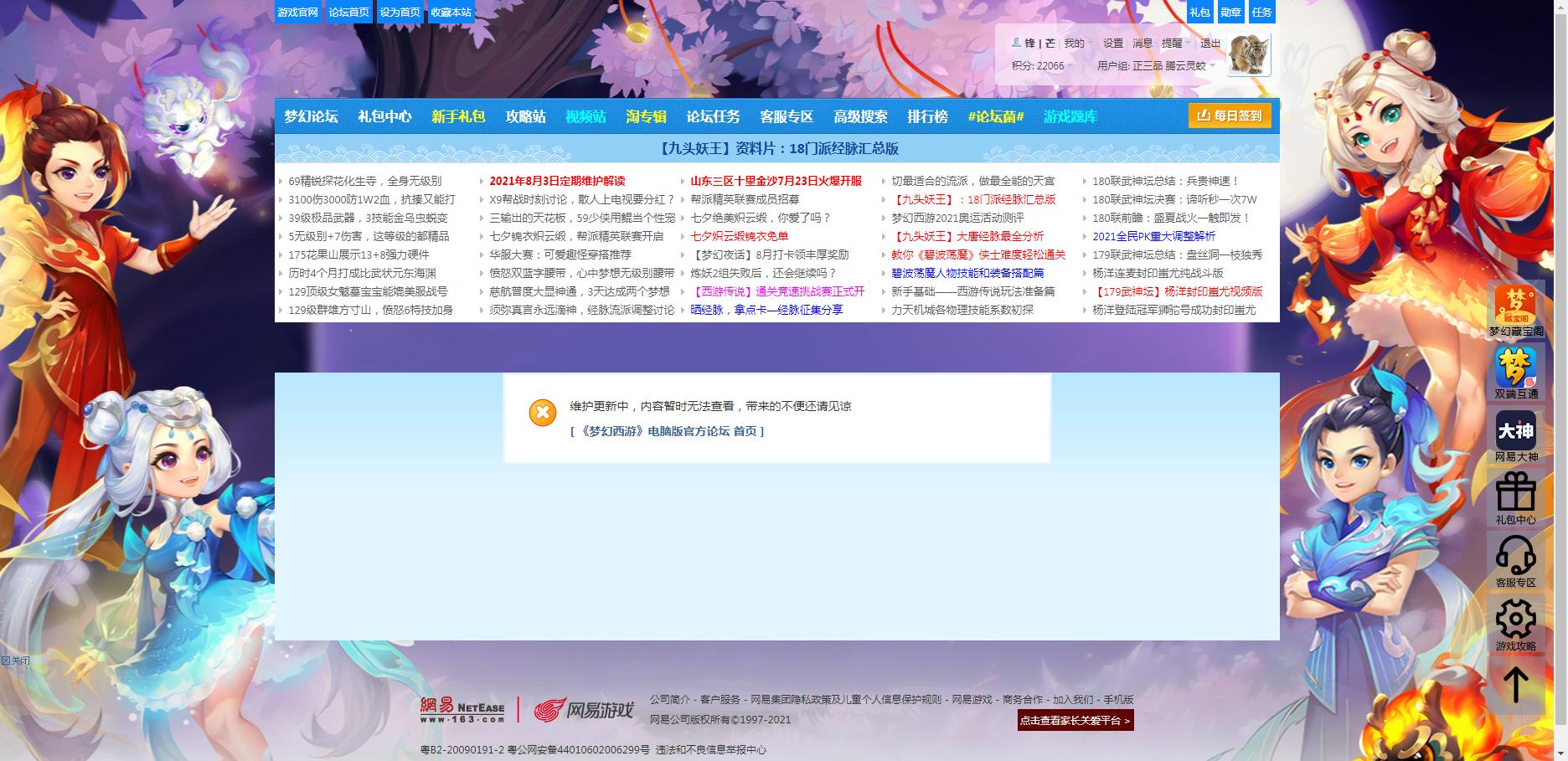Expand the 积分: 22066 dropdown
The width and height of the screenshot is (1568, 761).
[1042, 65]
